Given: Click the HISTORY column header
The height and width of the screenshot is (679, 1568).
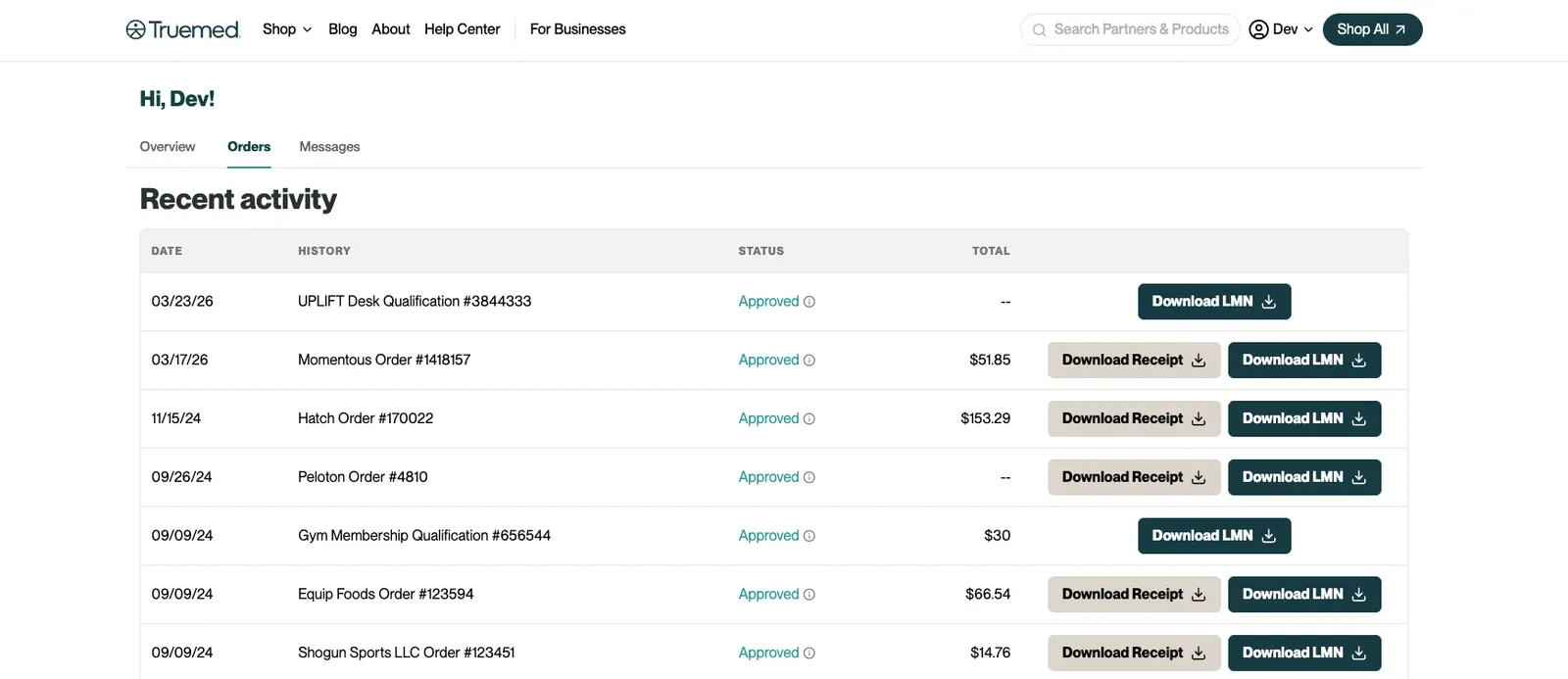Looking at the screenshot, I should (324, 252).
